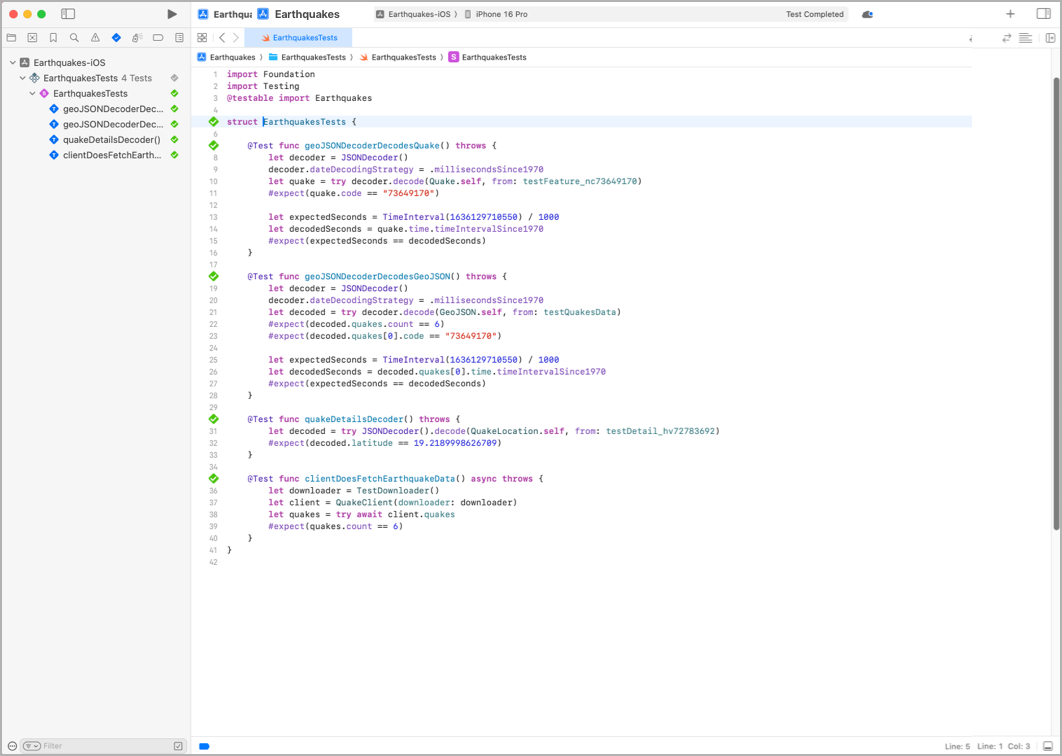Click the testFeature_nc73649170 identifier
Image resolution: width=1062 pixels, height=756 pixels.
pos(581,182)
